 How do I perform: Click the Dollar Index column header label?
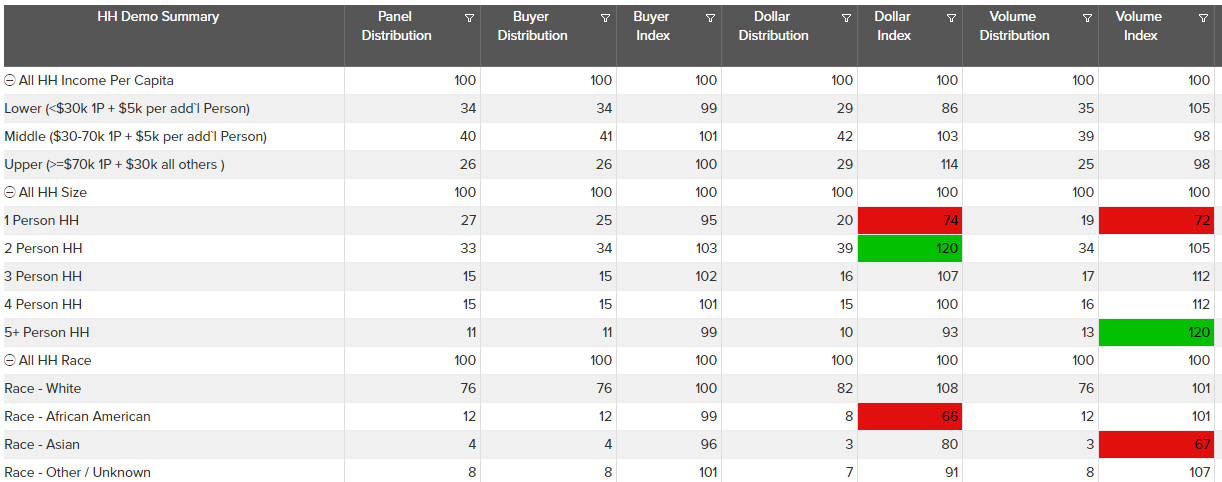pos(892,26)
